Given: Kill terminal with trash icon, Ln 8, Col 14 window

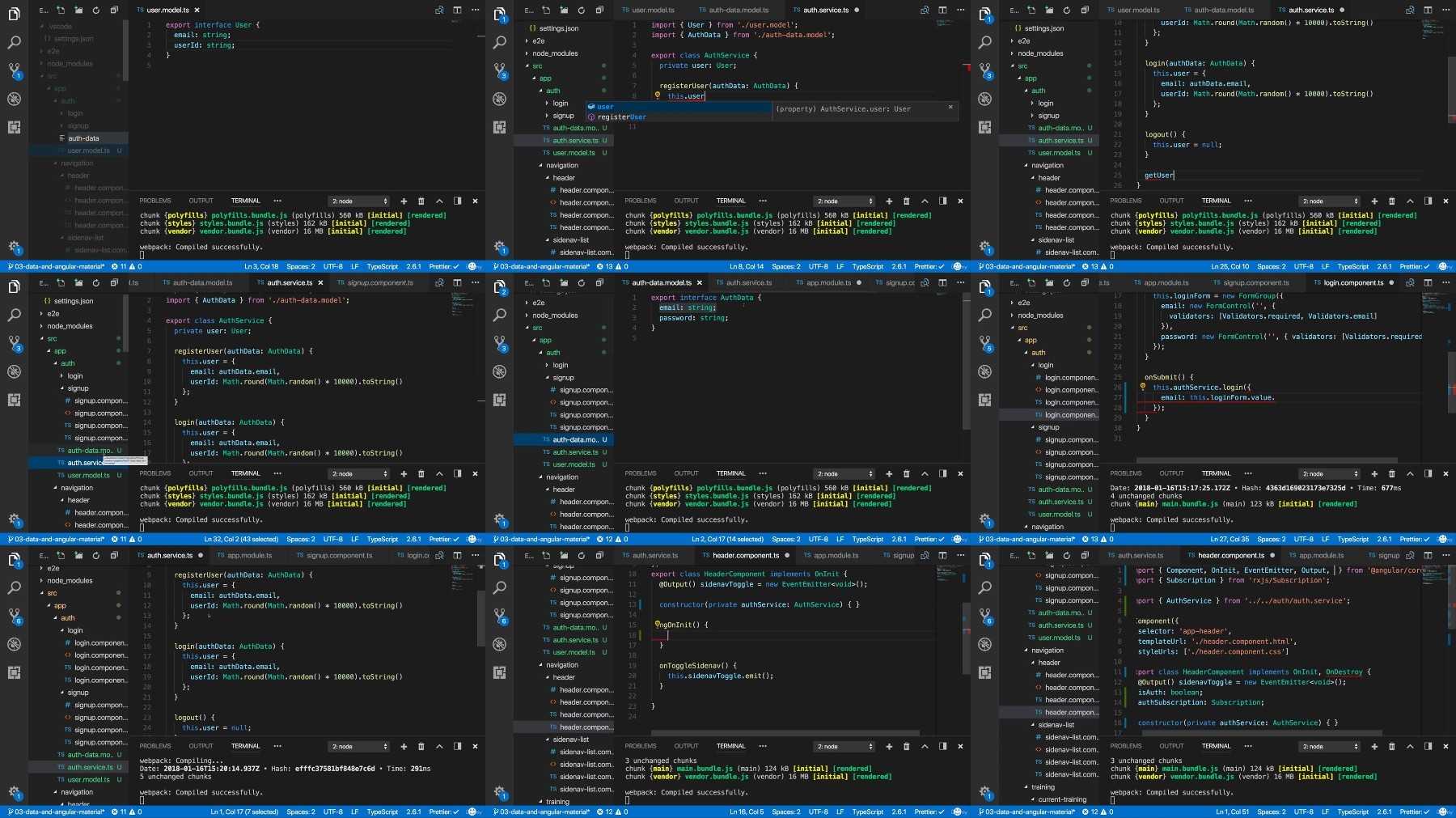Looking at the screenshot, I should [907, 201].
